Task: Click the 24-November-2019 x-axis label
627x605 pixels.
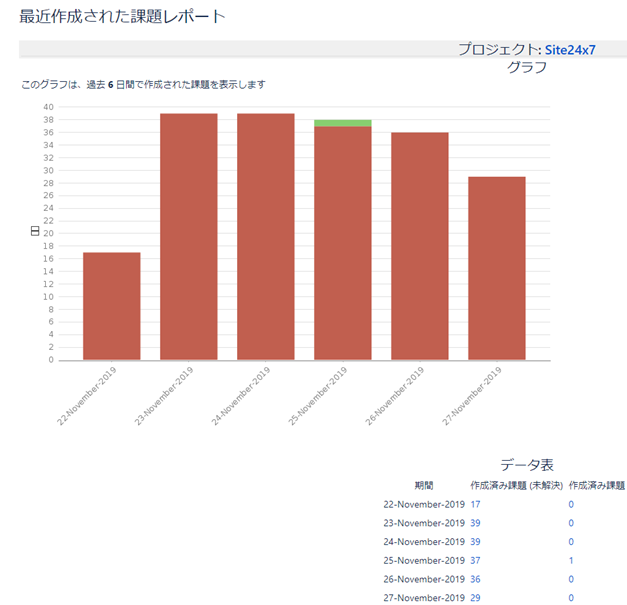Action: [240, 396]
